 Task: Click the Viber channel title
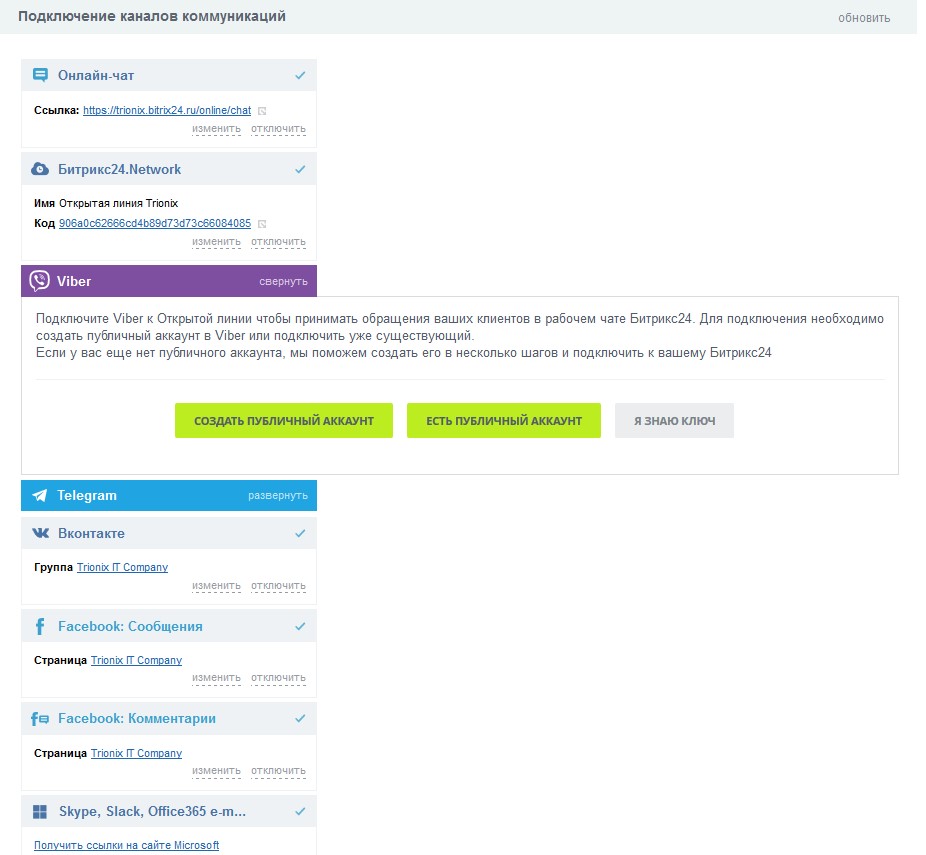coord(74,281)
